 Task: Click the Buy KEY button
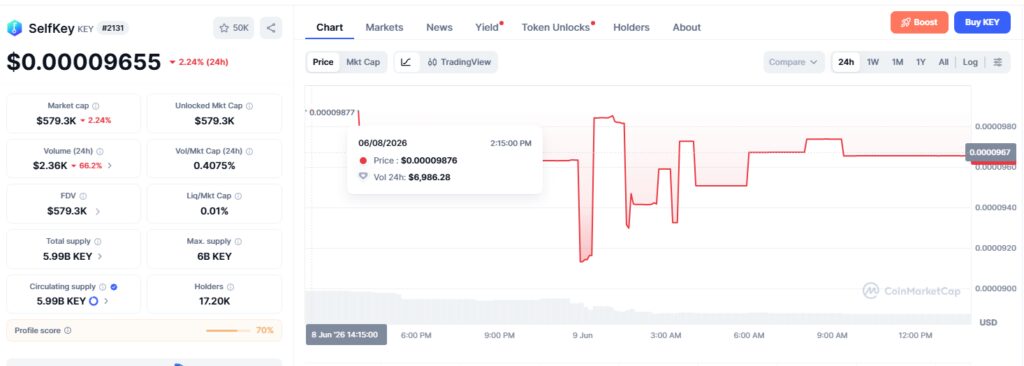(982, 22)
